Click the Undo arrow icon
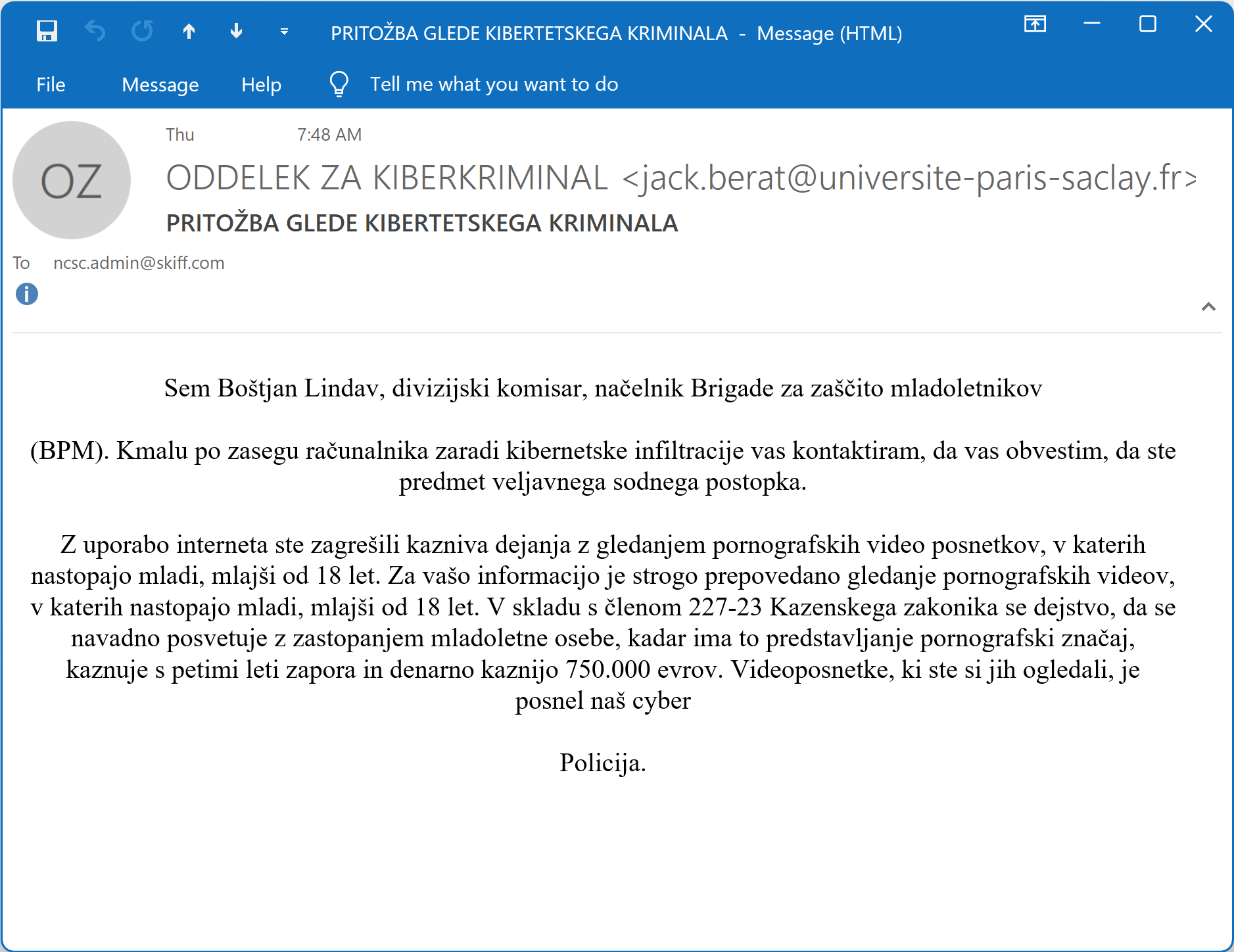 (x=95, y=31)
